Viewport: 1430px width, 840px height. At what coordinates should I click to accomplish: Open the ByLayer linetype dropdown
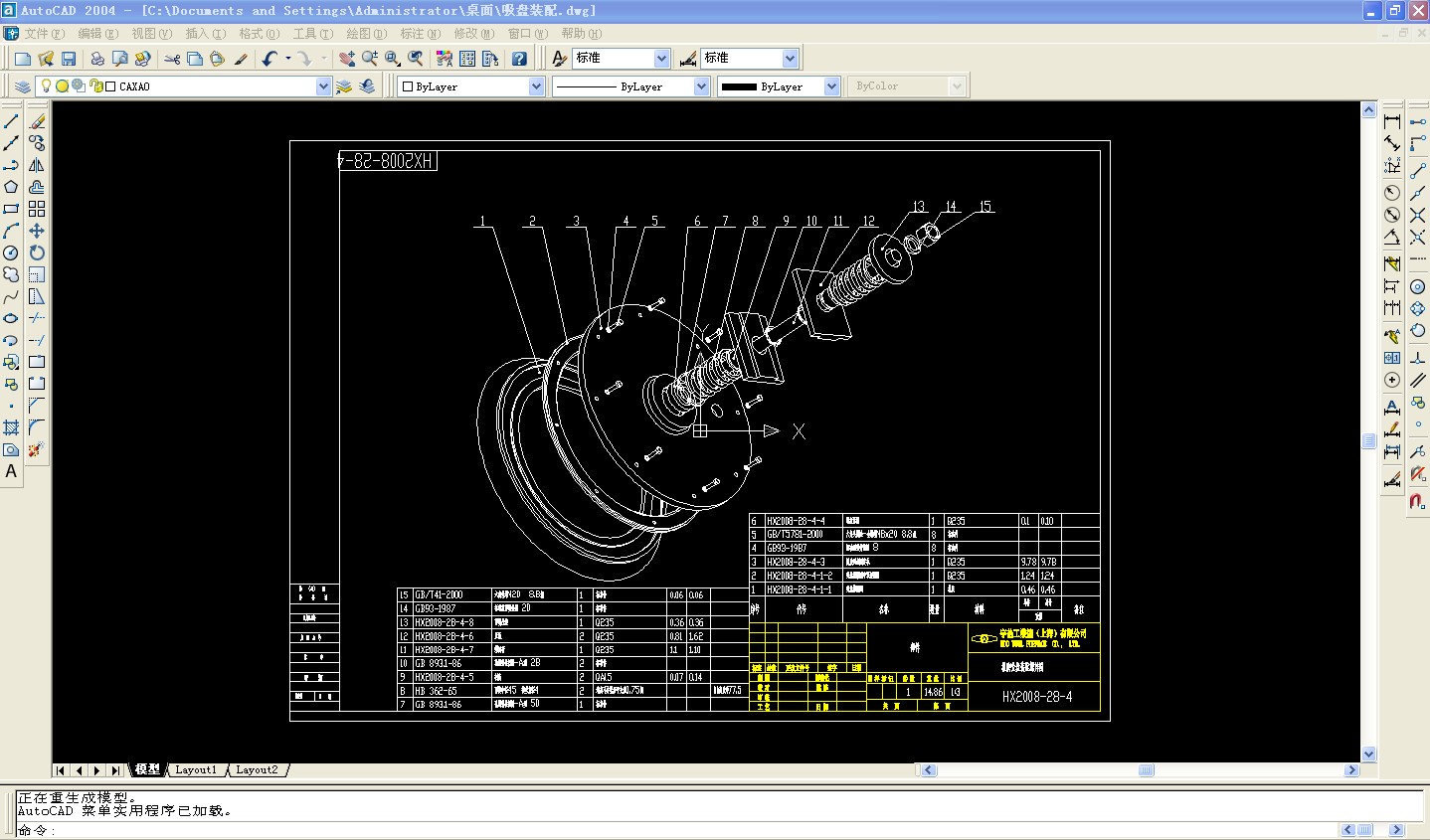pos(701,86)
